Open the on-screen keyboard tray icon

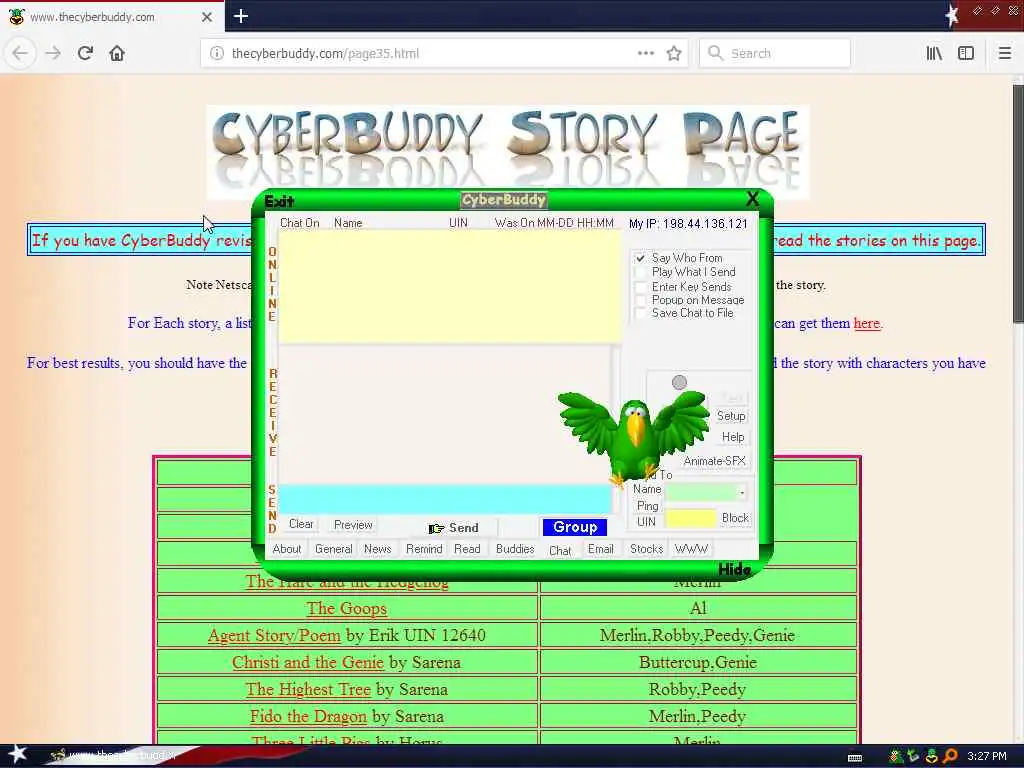[854, 758]
